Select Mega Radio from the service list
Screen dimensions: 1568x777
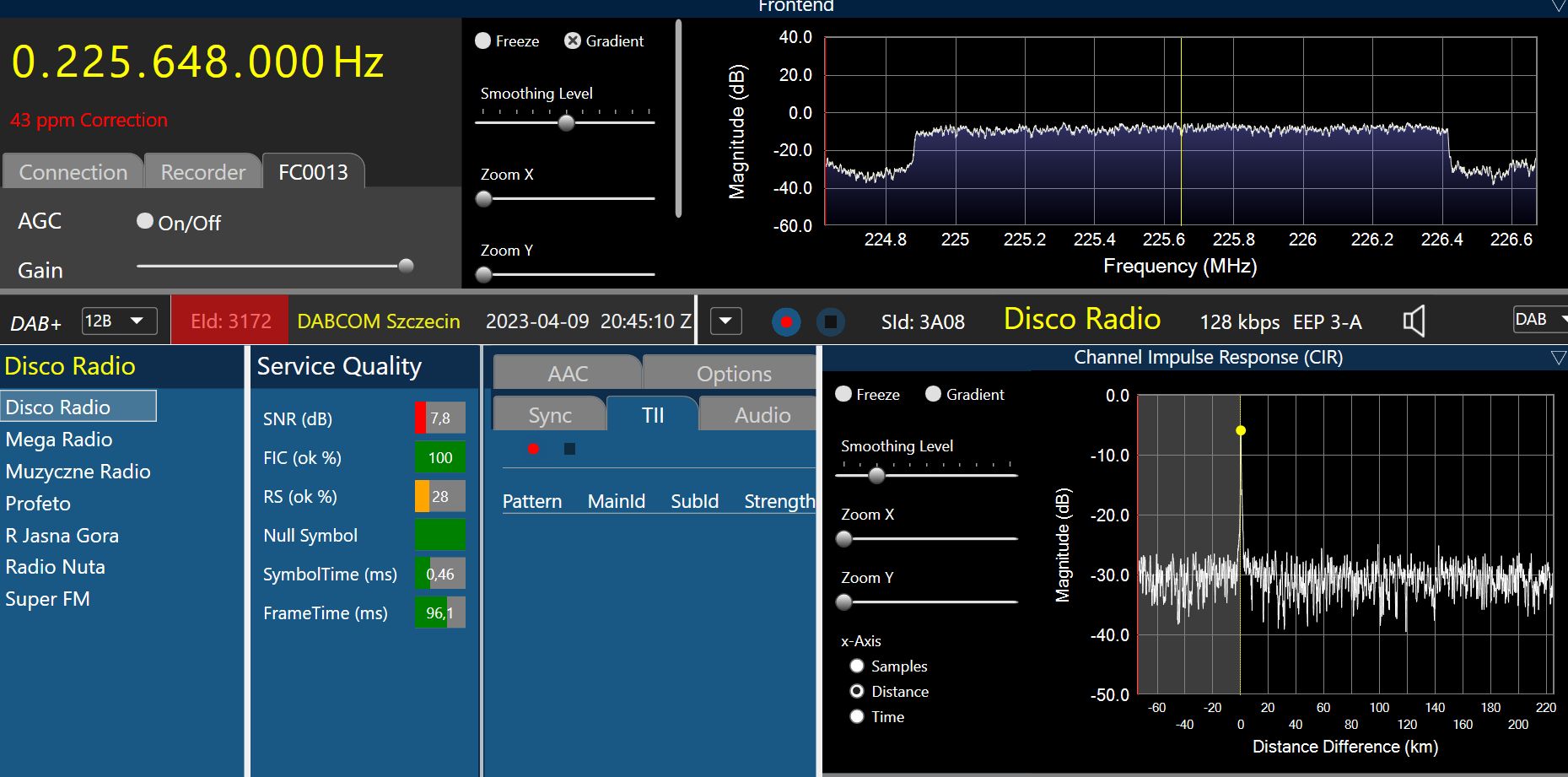(59, 440)
